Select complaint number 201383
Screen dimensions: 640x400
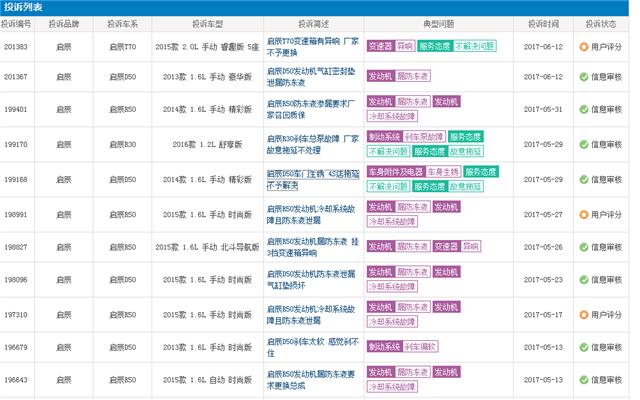(x=16, y=47)
